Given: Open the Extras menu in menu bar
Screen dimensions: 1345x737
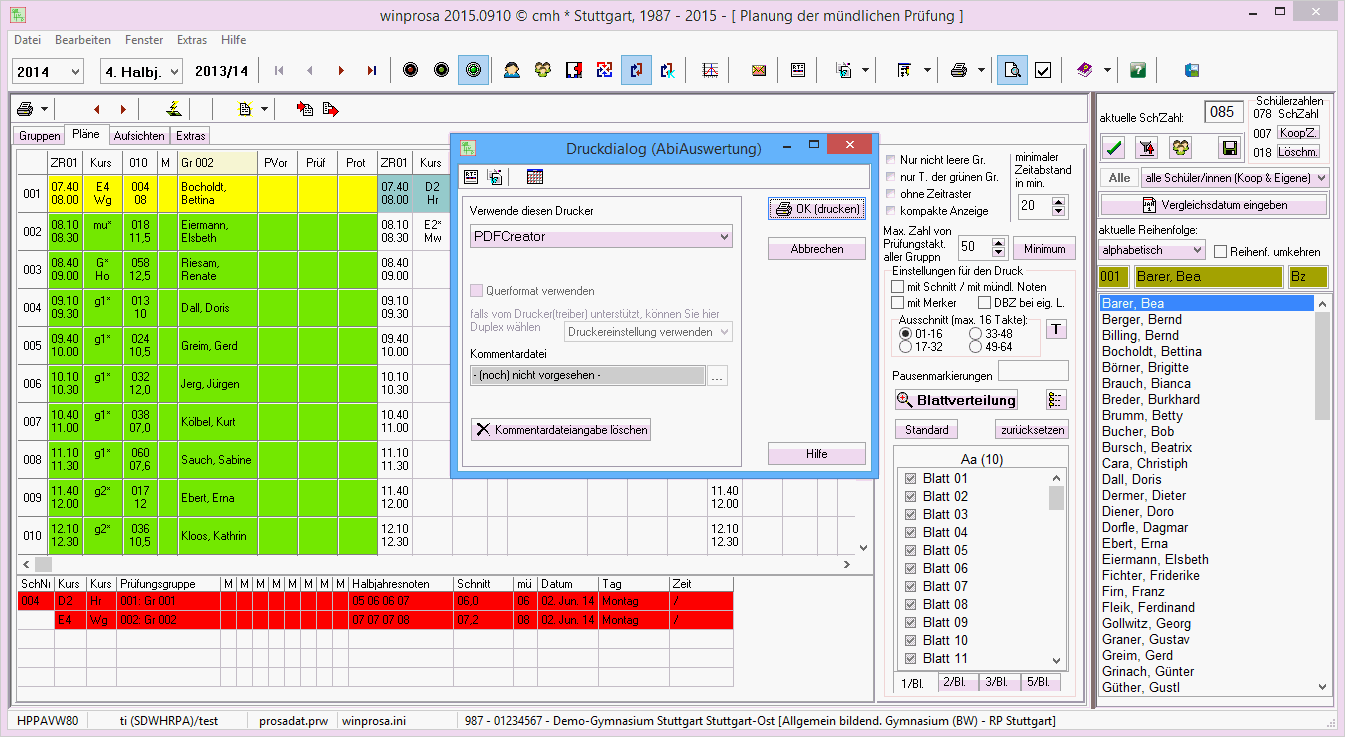Looking at the screenshot, I should pyautogui.click(x=191, y=40).
